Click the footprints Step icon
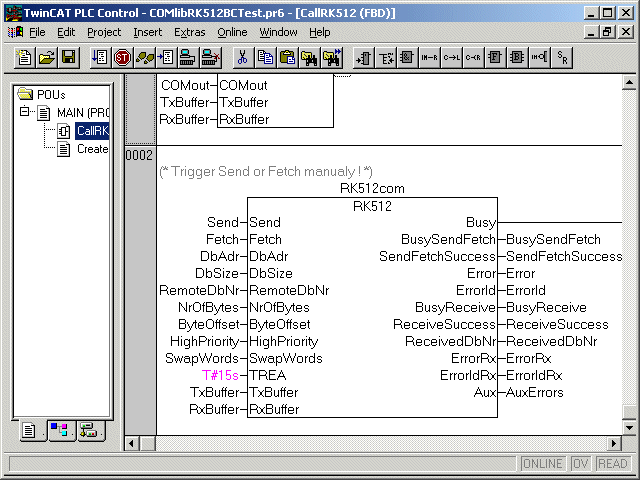The width and height of the screenshot is (640, 480). click(x=144, y=58)
